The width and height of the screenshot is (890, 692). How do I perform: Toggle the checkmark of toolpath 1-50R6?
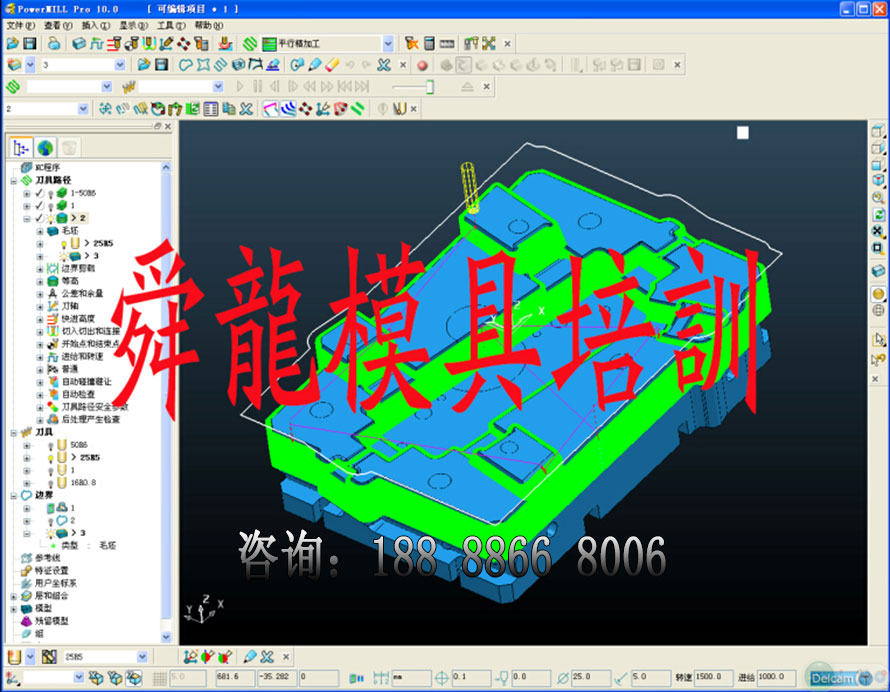(x=39, y=192)
